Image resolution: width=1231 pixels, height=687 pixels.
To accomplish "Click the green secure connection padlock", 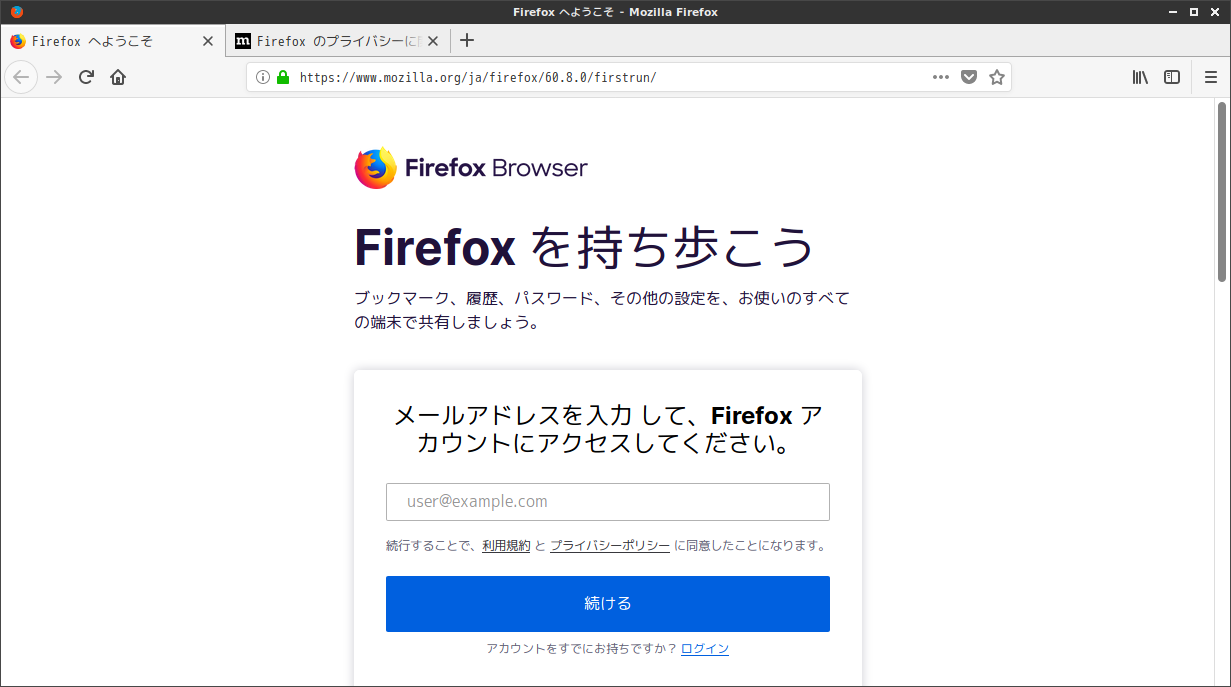I will coord(283,77).
